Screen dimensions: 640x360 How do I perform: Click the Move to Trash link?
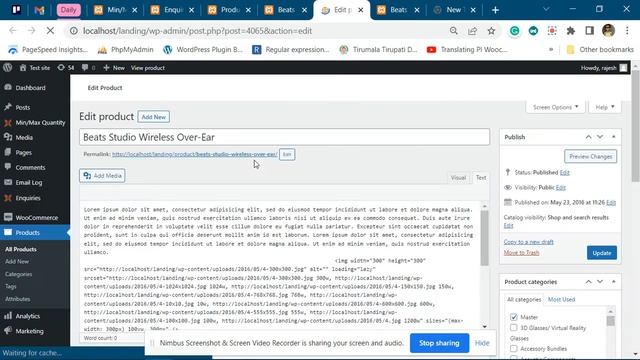[x=521, y=253]
